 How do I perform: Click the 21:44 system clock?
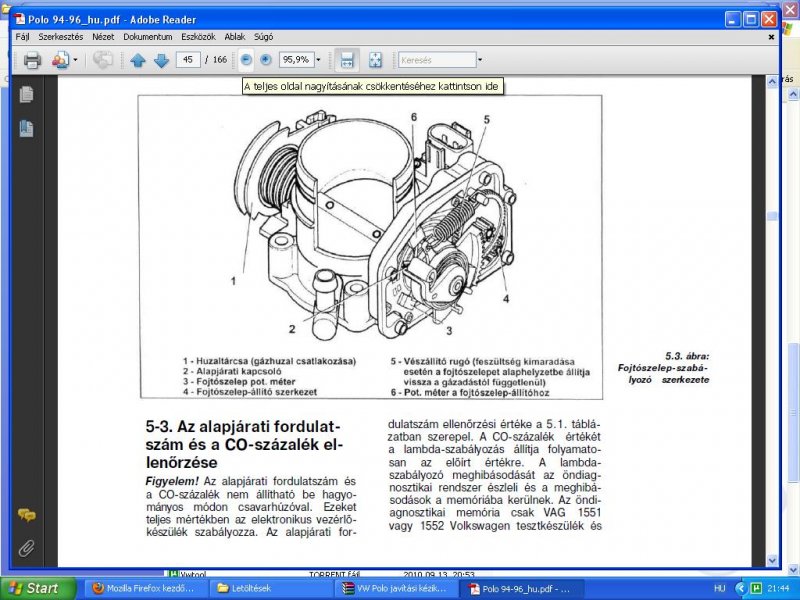pos(778,588)
